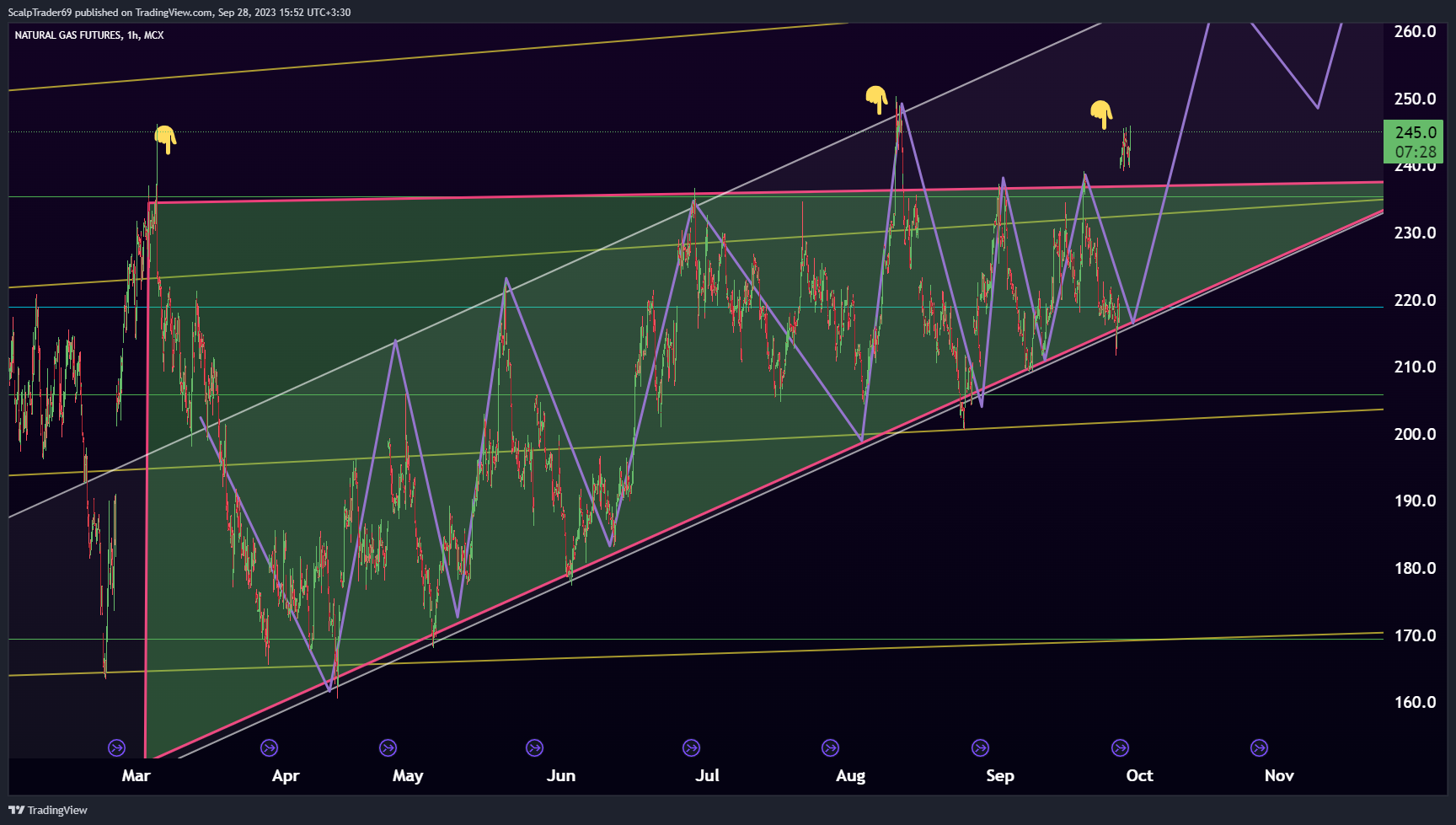The width and height of the screenshot is (1456, 825).
Task: Click the event marker icon above May
Action: click(x=388, y=747)
